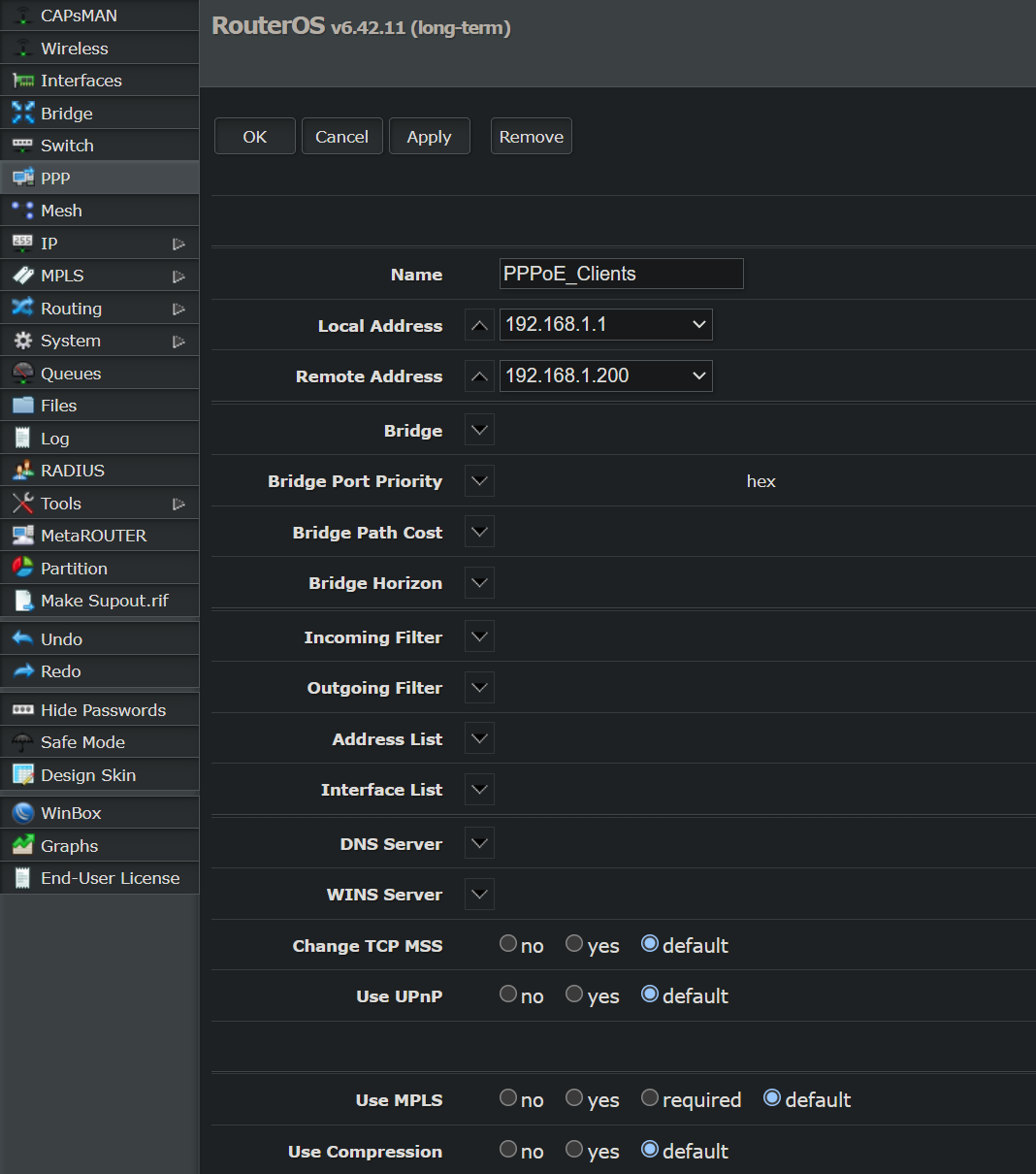
Task: Click the Hide Passwords icon
Action: 23,710
